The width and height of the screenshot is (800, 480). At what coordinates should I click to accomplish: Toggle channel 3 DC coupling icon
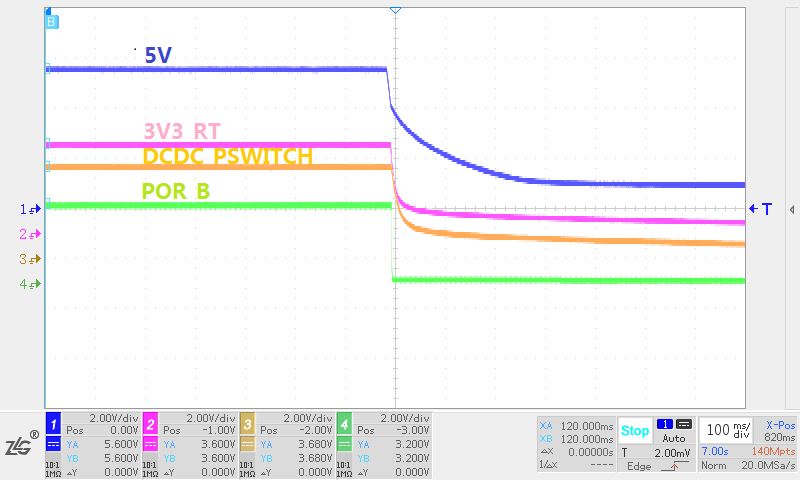(x=247, y=444)
